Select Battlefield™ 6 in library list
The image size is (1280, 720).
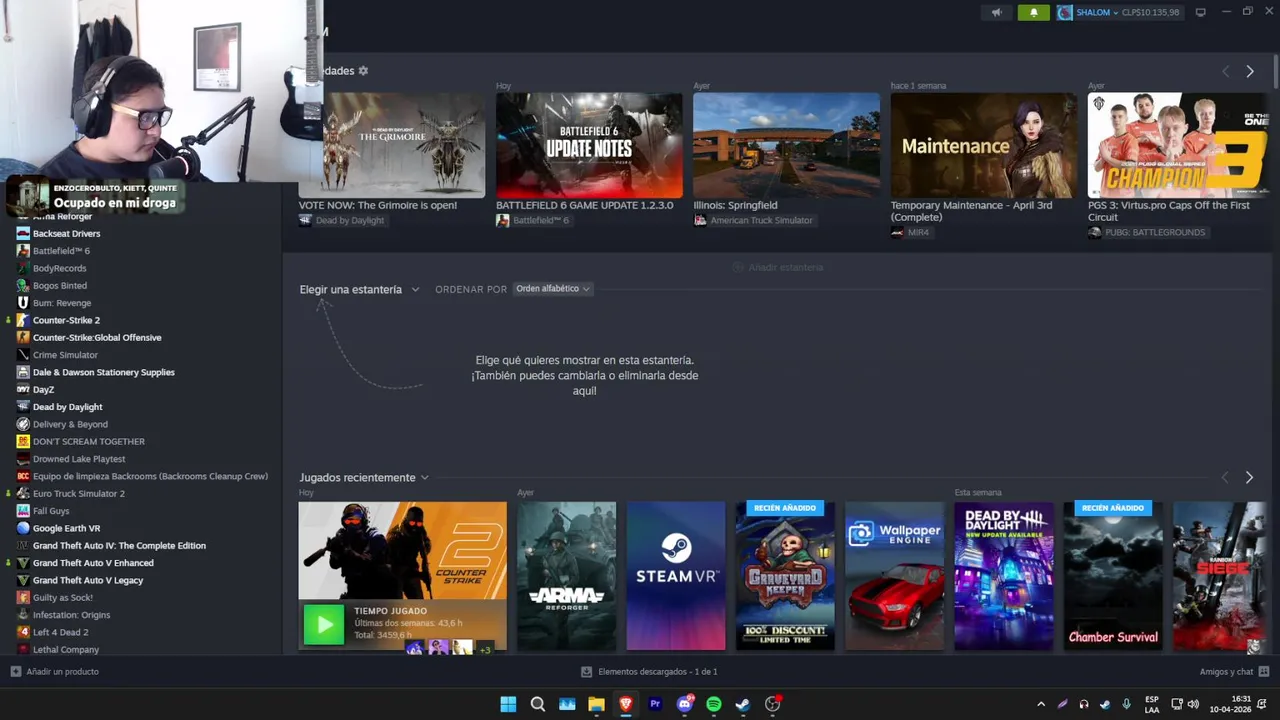(x=61, y=251)
